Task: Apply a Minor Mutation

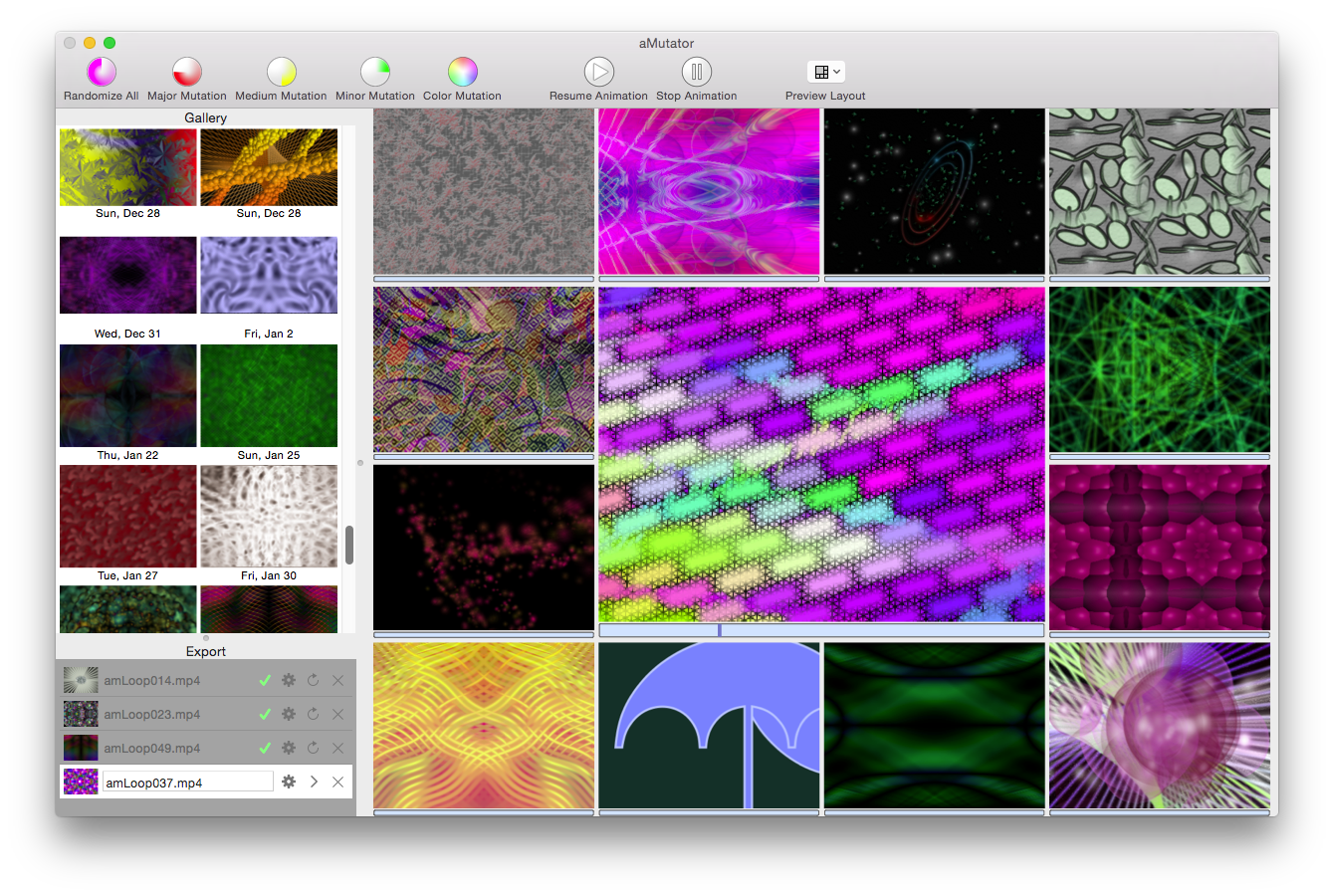Action: coord(375,73)
